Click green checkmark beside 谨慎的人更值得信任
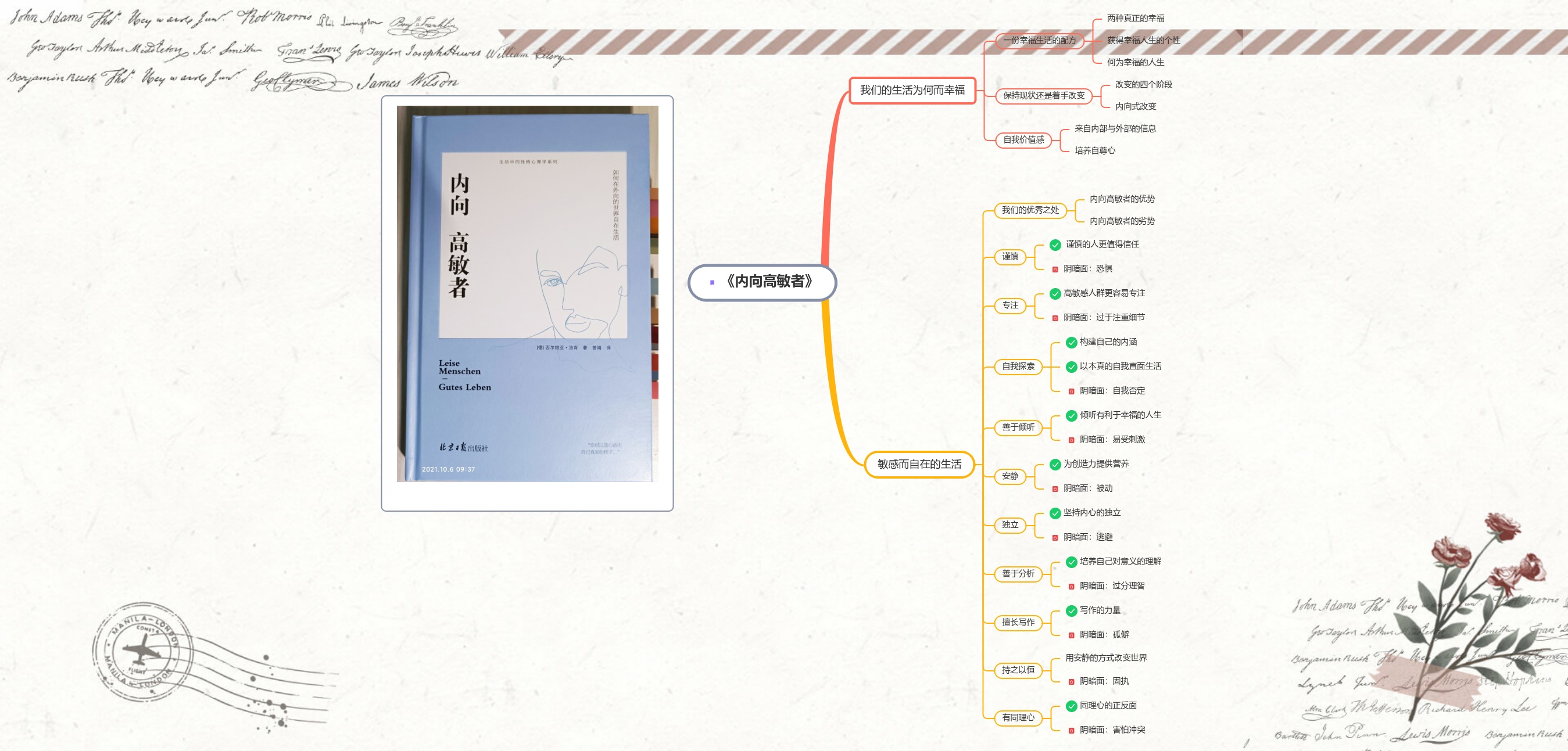The width and height of the screenshot is (1568, 751). [x=1055, y=245]
